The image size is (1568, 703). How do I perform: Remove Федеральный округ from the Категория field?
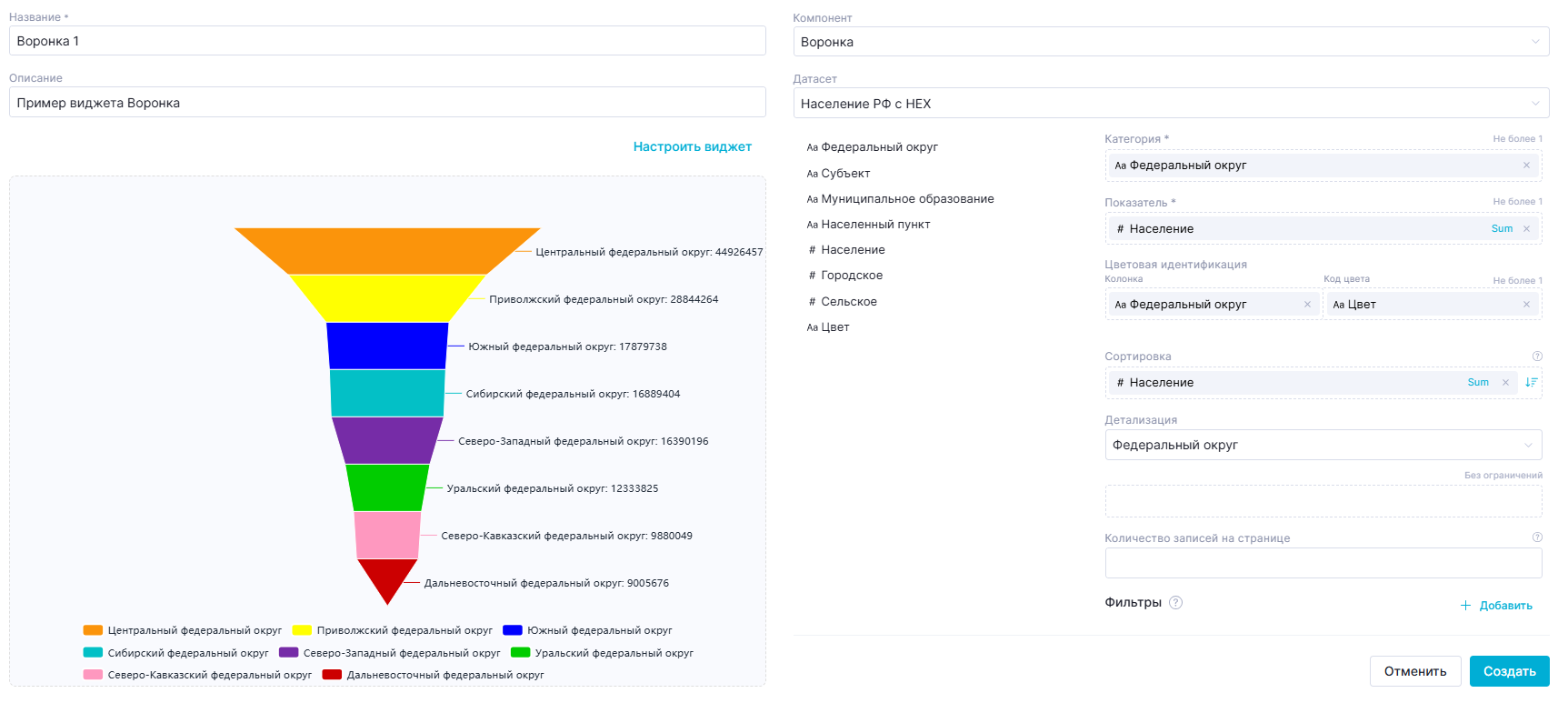point(1526,166)
